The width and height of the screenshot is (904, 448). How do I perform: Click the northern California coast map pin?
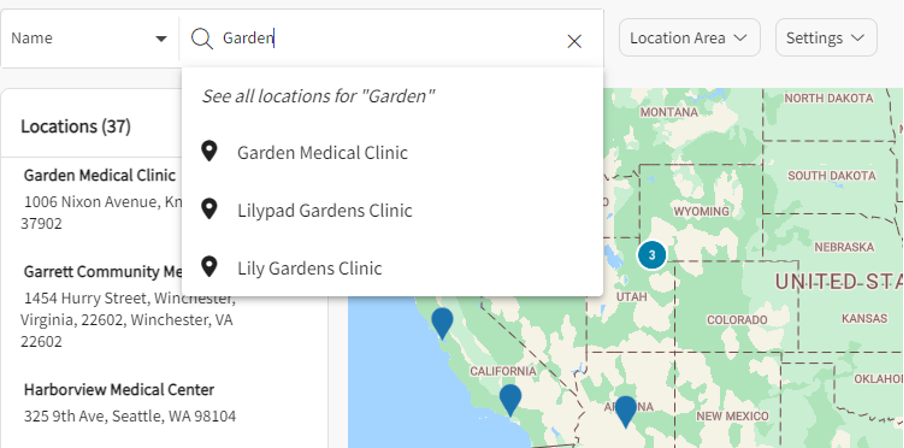[442, 322]
